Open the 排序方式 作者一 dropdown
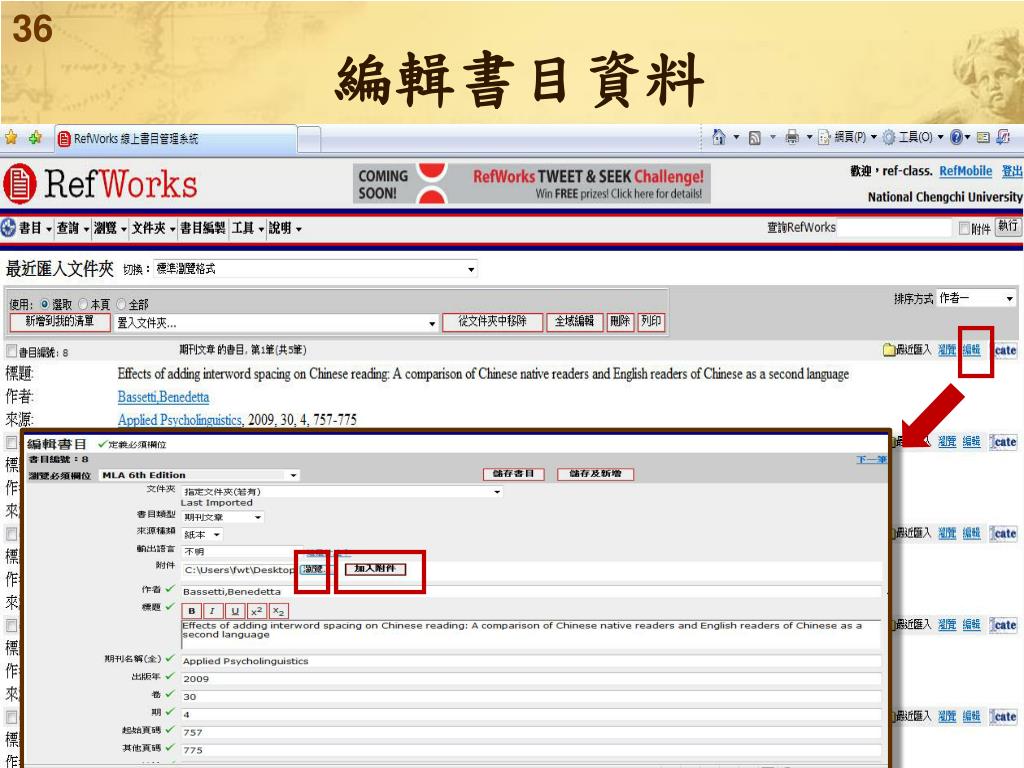This screenshot has height=768, width=1024. coord(976,298)
